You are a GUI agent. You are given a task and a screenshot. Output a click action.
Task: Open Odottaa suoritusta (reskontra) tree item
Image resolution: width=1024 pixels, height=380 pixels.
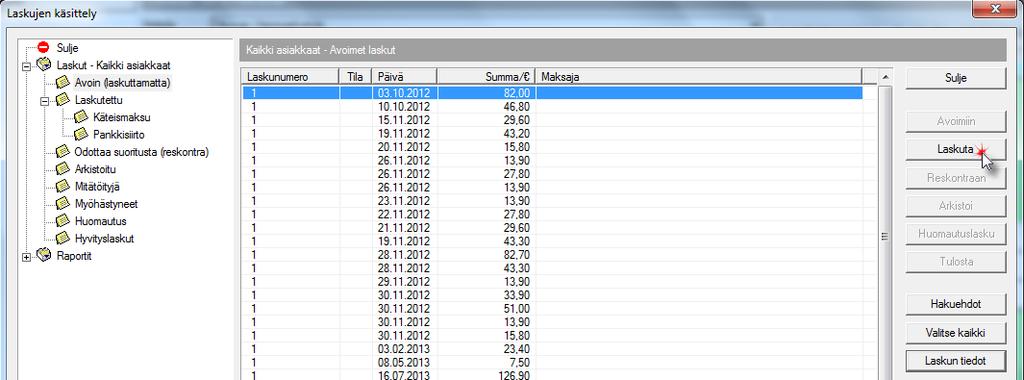[142, 152]
